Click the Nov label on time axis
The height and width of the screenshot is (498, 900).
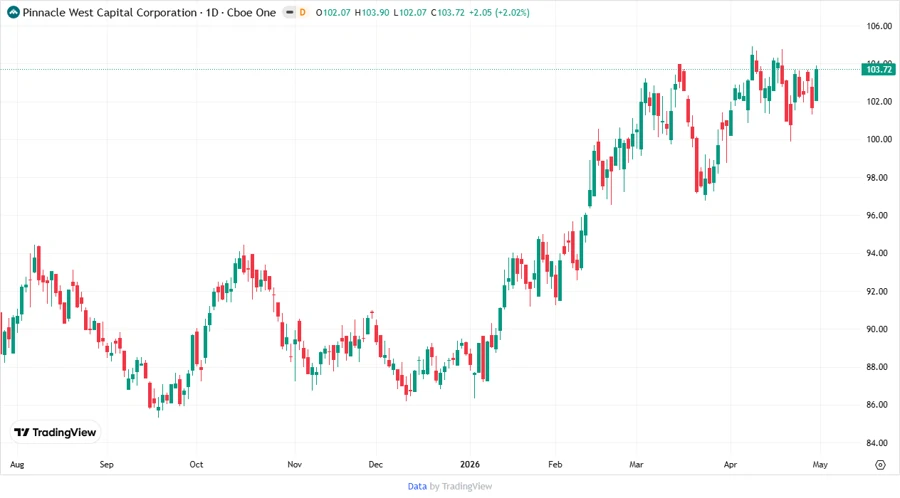(x=294, y=465)
